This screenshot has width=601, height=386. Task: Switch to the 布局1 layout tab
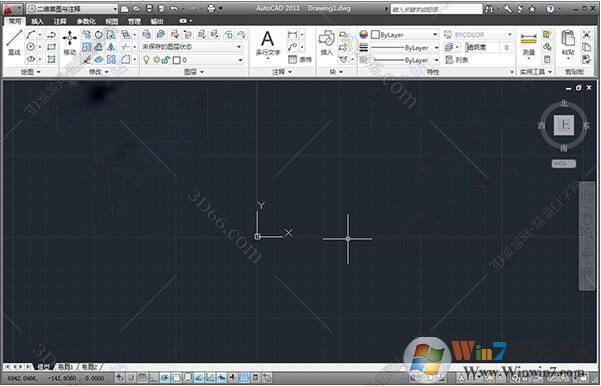pyautogui.click(x=65, y=367)
